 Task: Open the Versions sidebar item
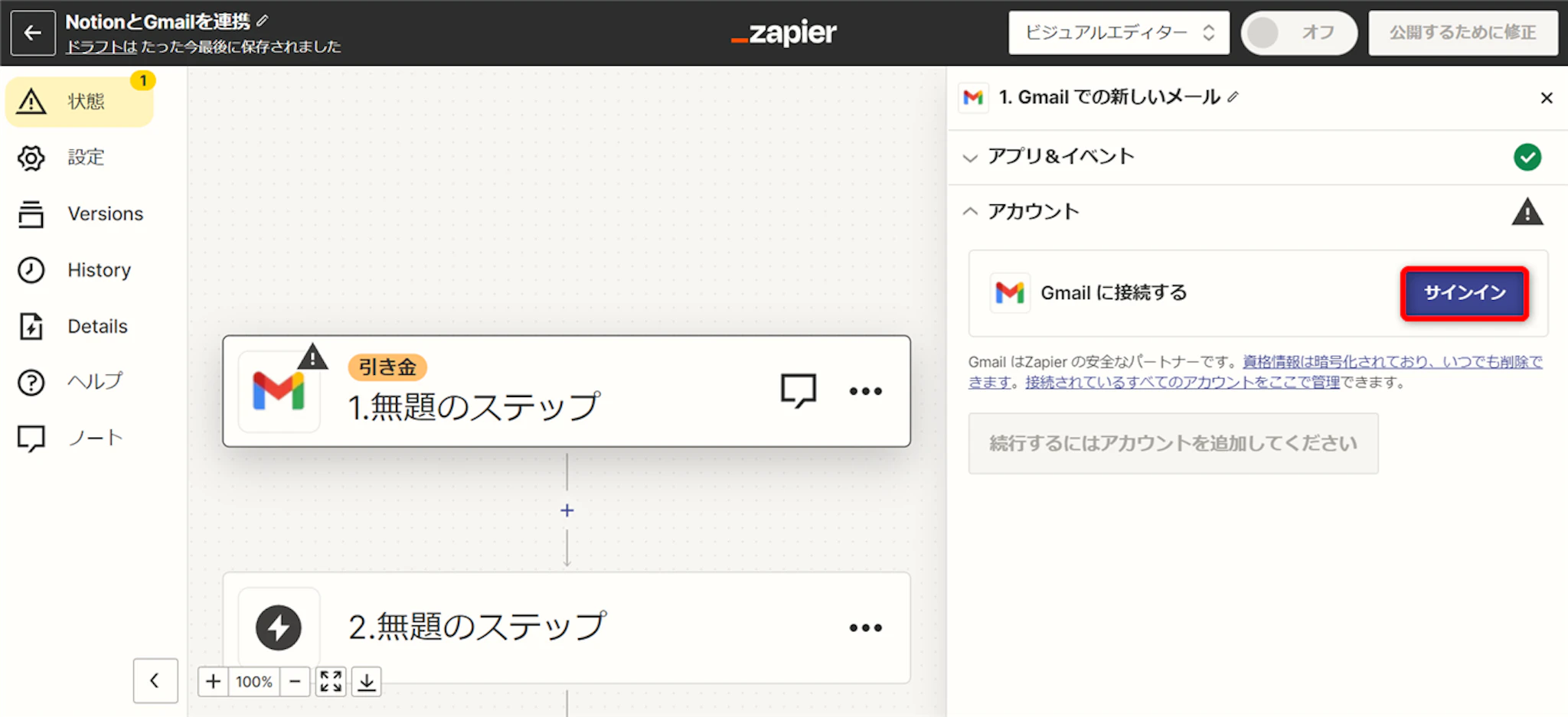coord(105,213)
